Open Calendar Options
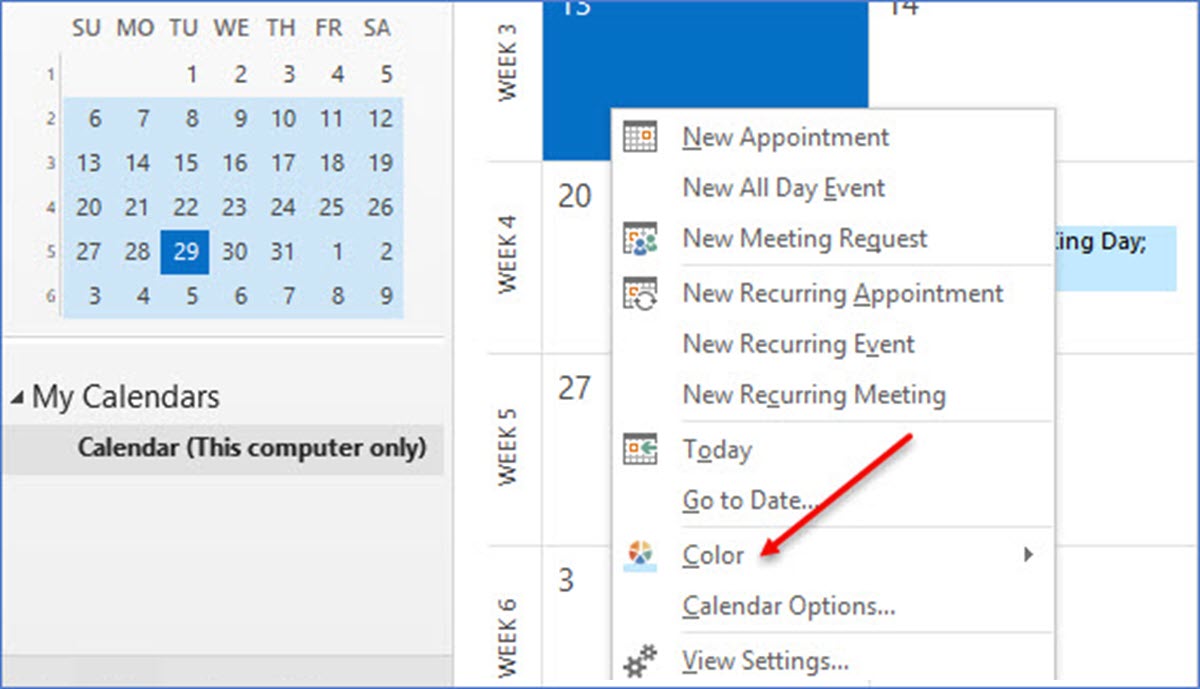 pyautogui.click(x=789, y=607)
